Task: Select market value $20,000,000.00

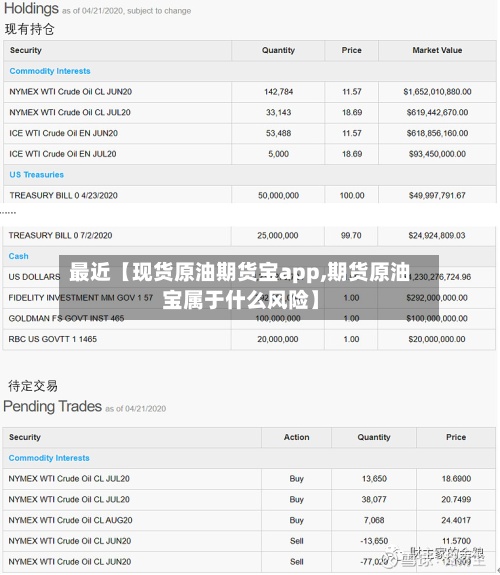Action: pos(437,339)
